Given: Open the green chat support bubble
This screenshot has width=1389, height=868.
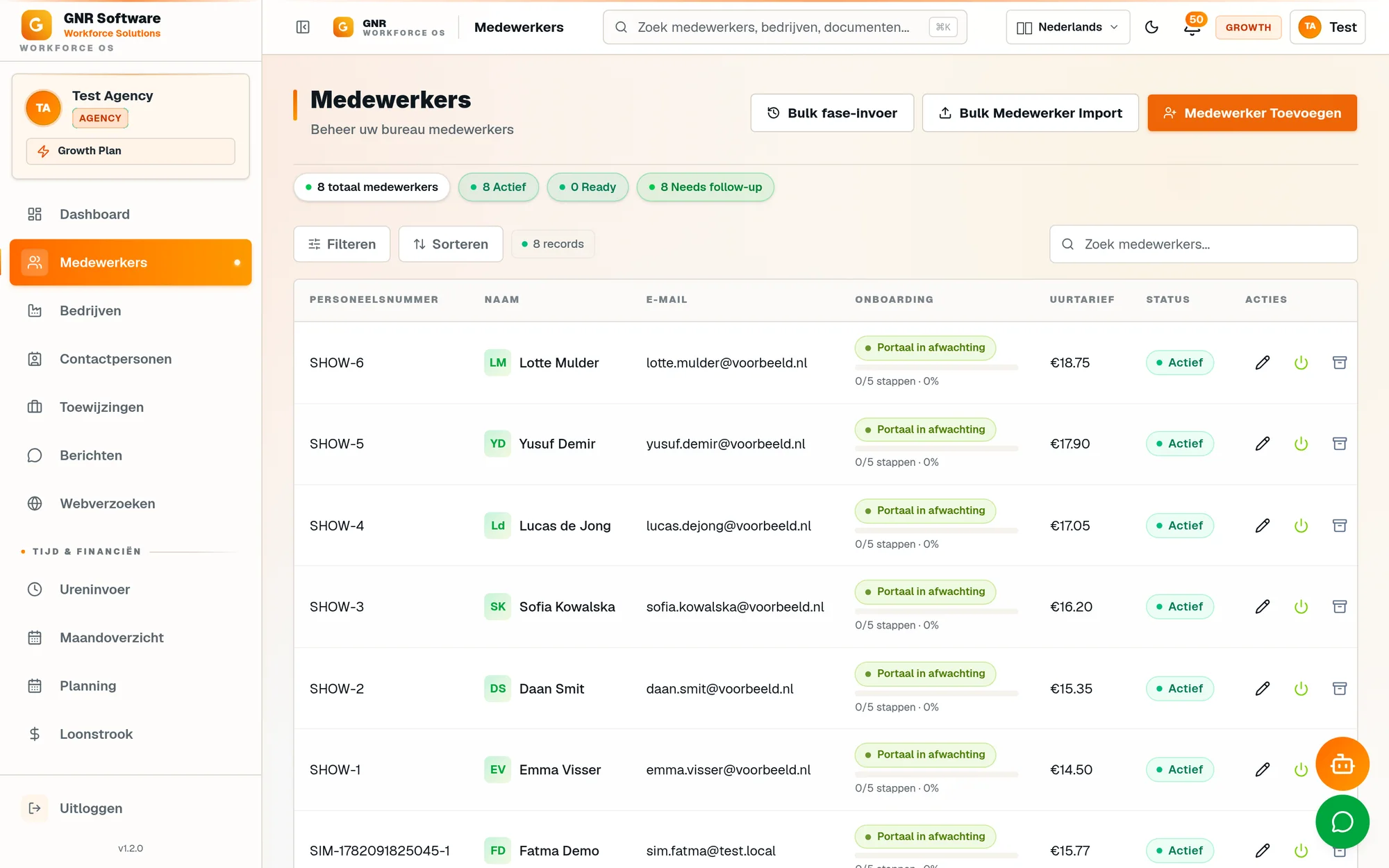Looking at the screenshot, I should [x=1342, y=822].
